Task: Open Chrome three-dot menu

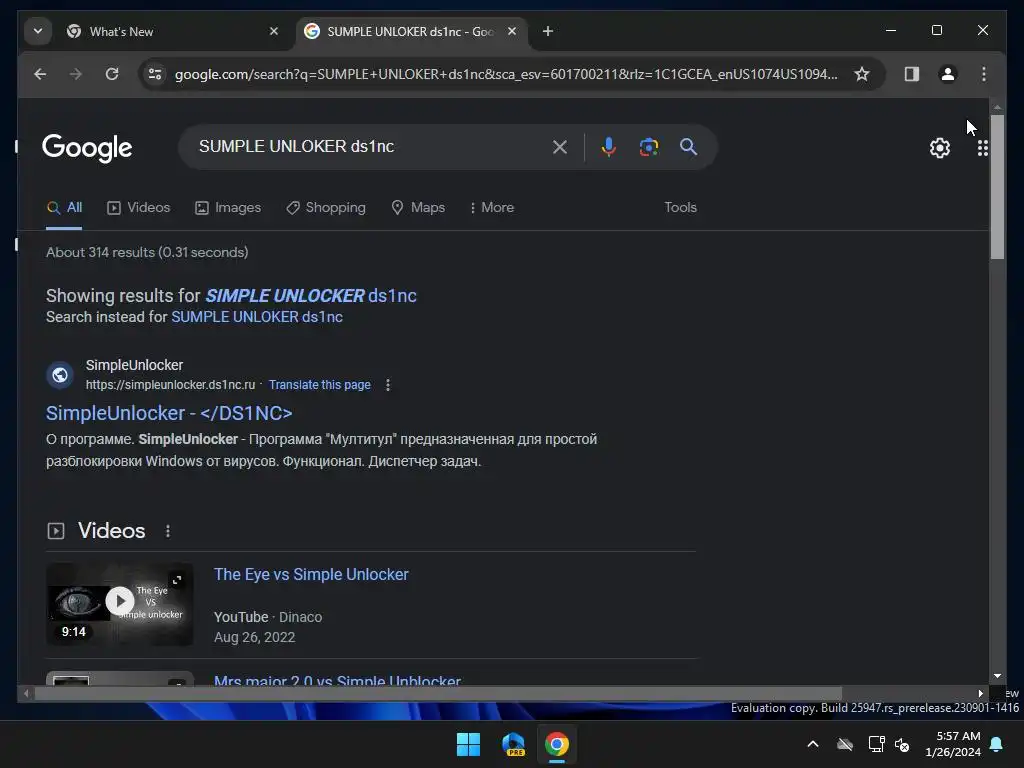Action: (x=984, y=74)
